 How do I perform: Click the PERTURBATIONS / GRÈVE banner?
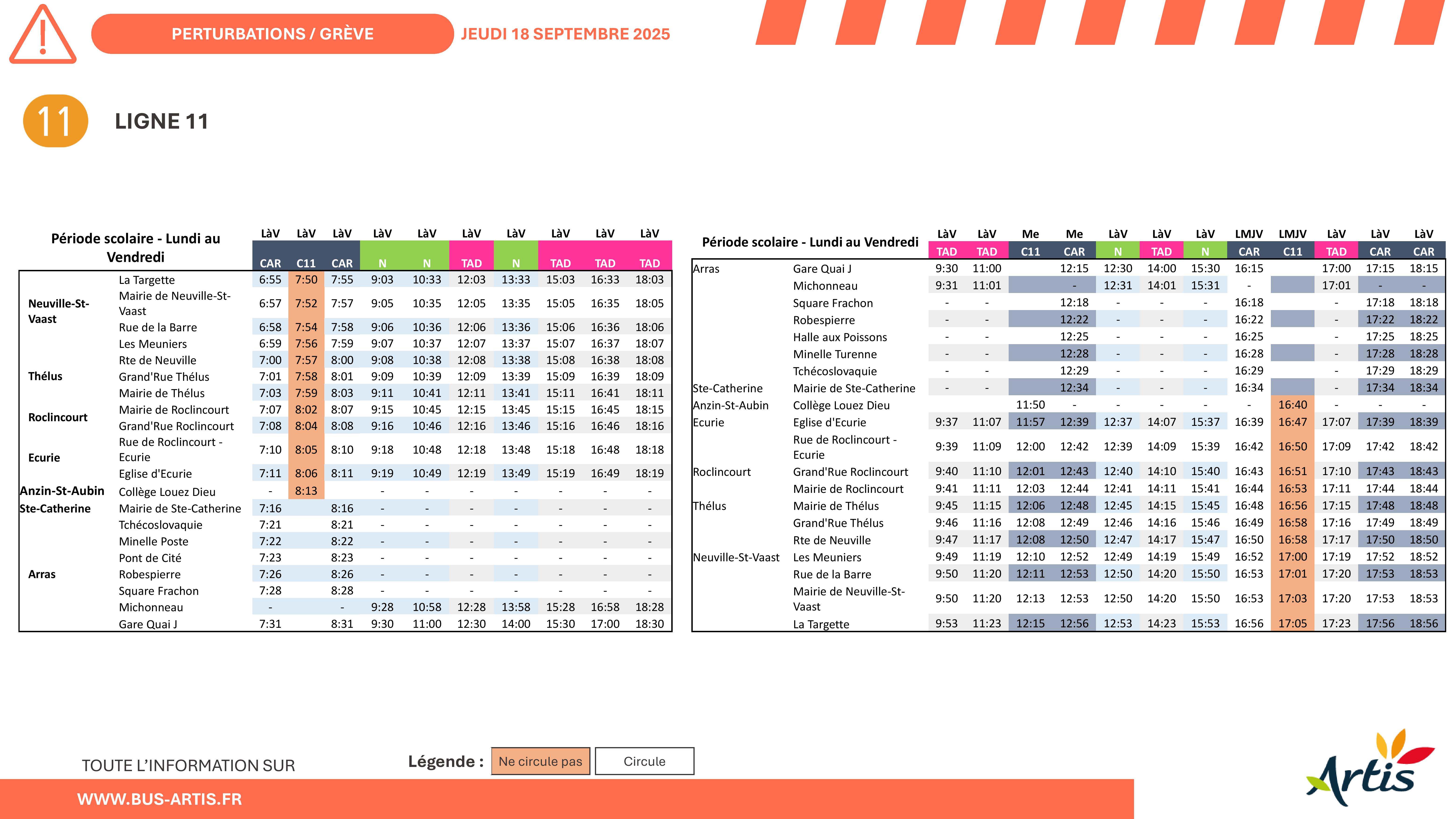pyautogui.click(x=272, y=34)
